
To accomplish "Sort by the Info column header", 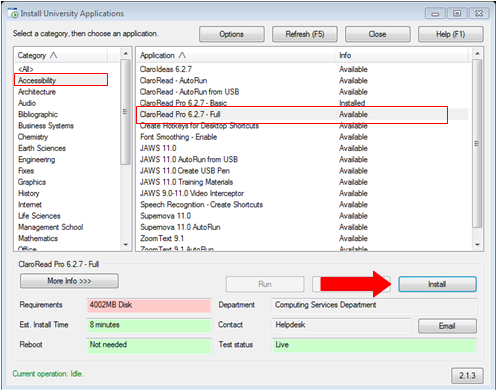I will pos(403,55).
